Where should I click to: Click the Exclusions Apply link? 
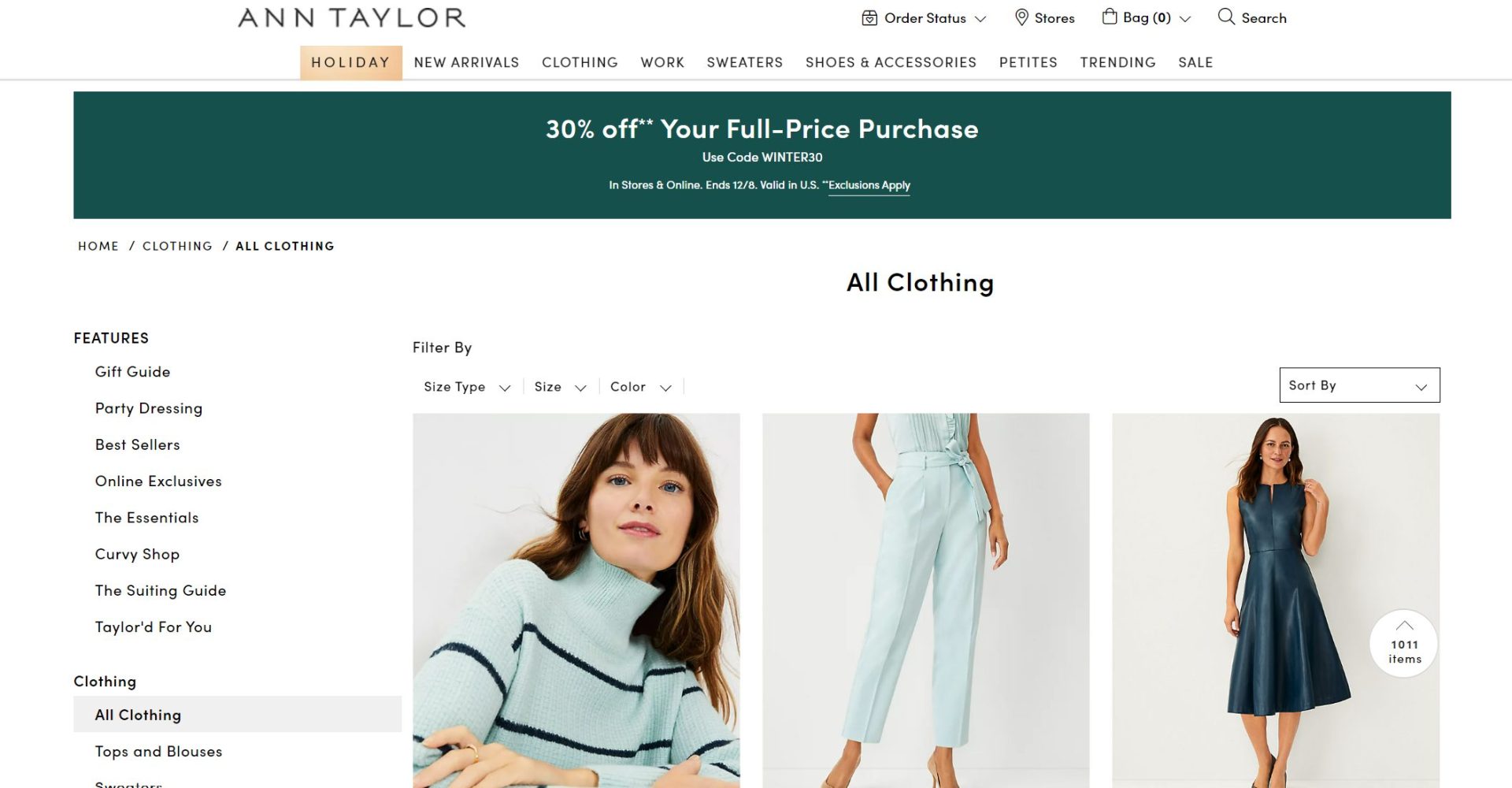pos(869,185)
